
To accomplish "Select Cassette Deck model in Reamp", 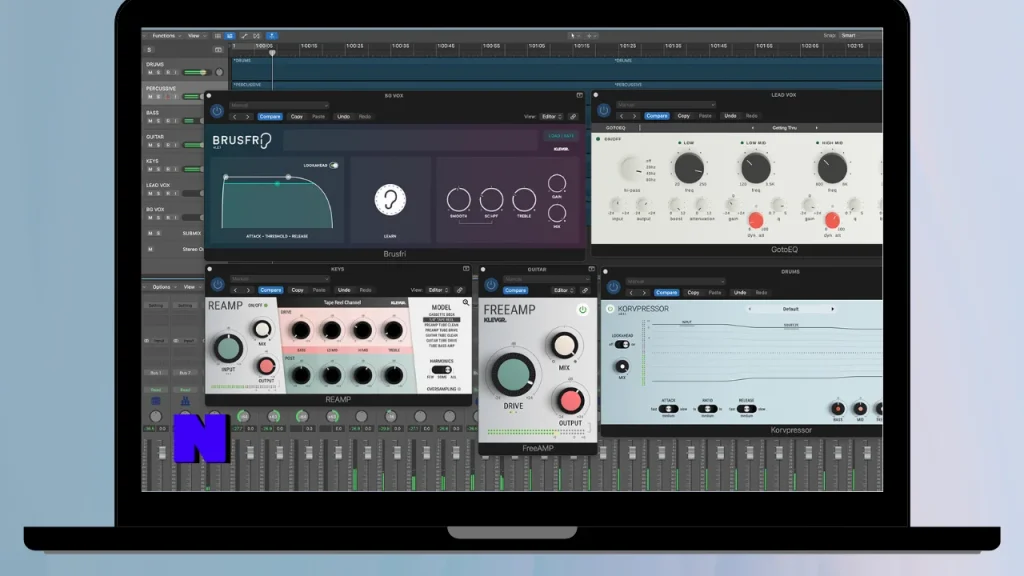I will point(441,315).
